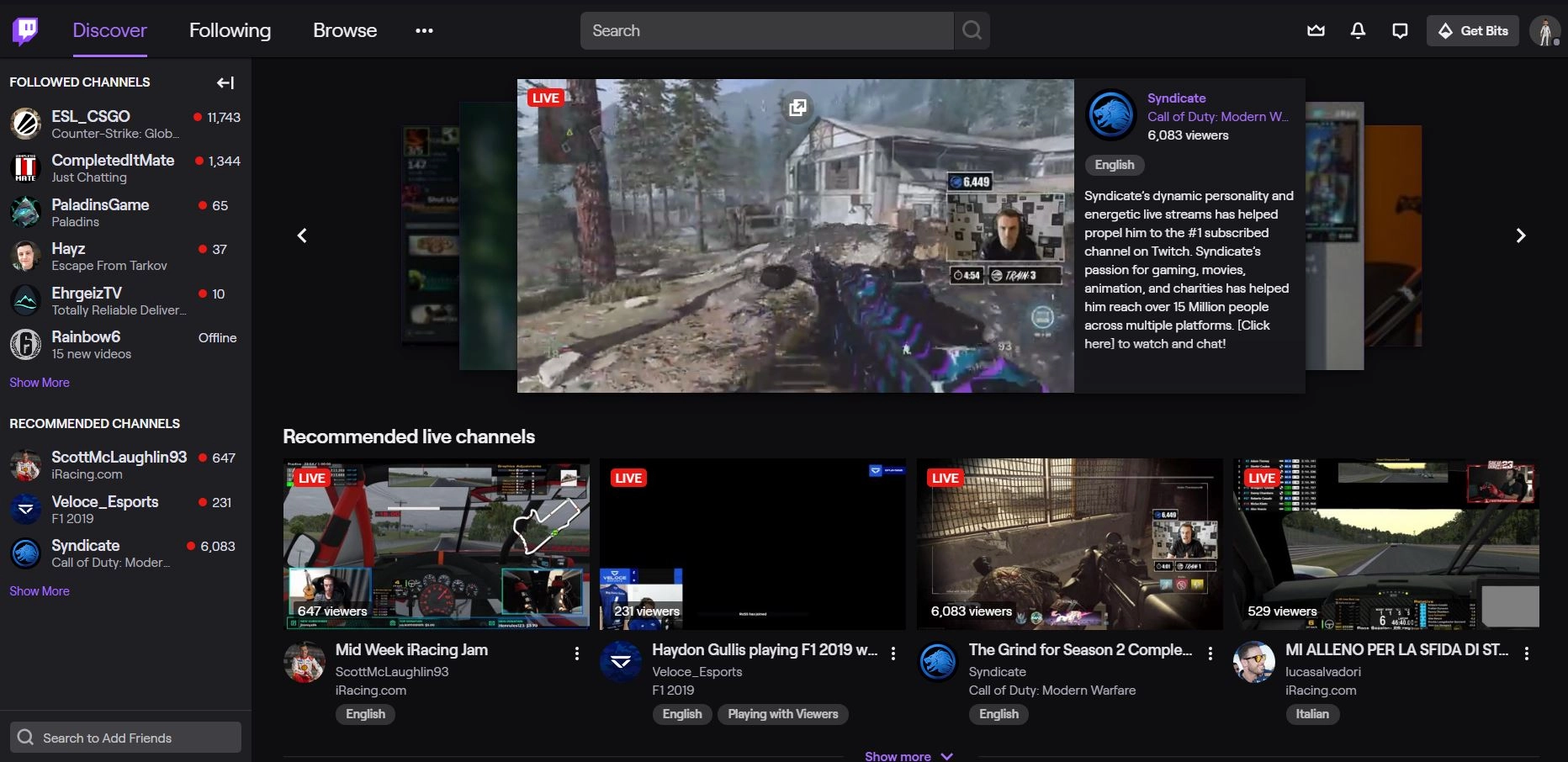Click Veloce_Esports avatar in sidebar
The image size is (1568, 762).
coord(25,509)
